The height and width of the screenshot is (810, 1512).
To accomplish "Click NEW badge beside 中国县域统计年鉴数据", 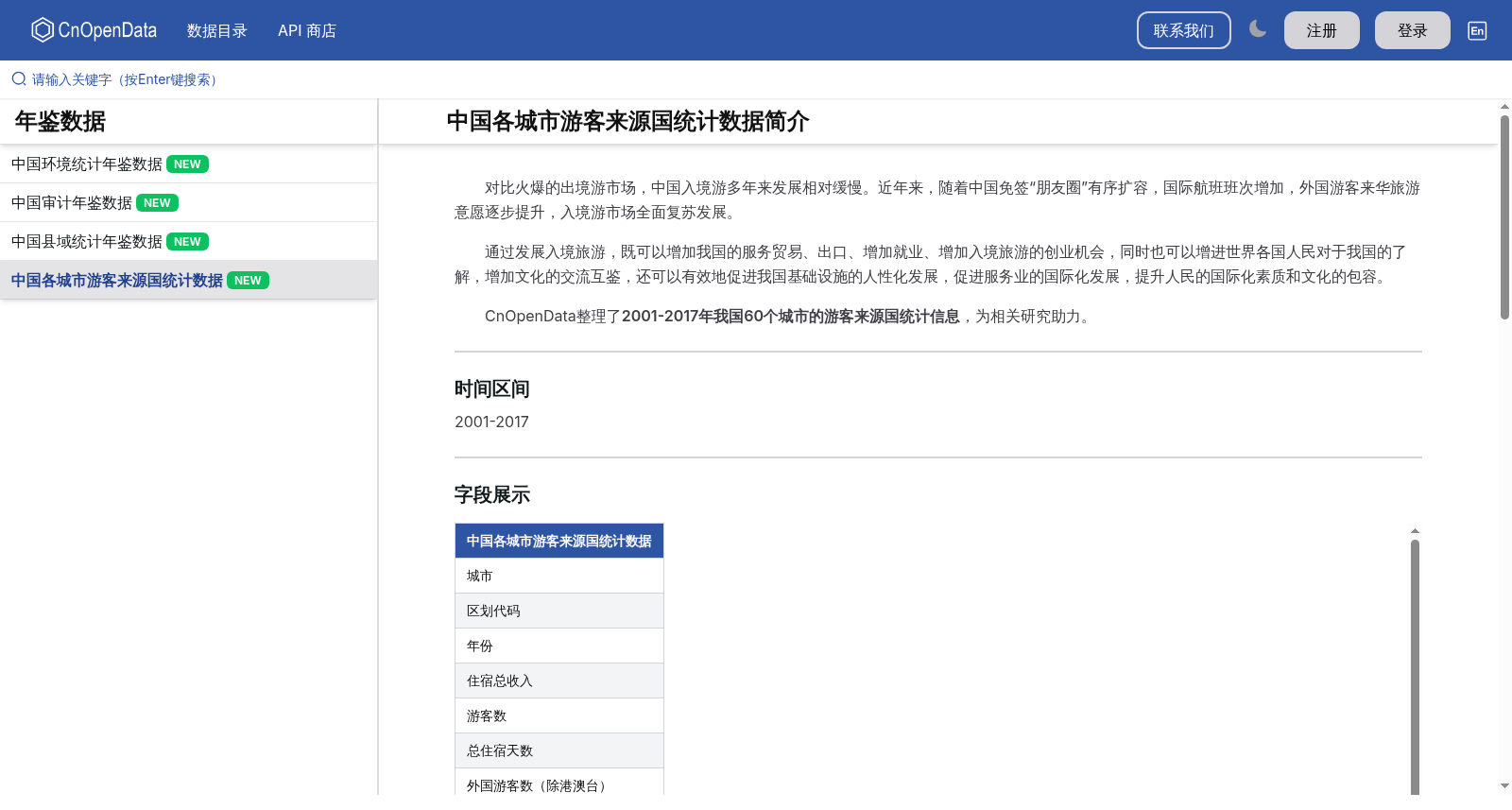I will point(187,242).
